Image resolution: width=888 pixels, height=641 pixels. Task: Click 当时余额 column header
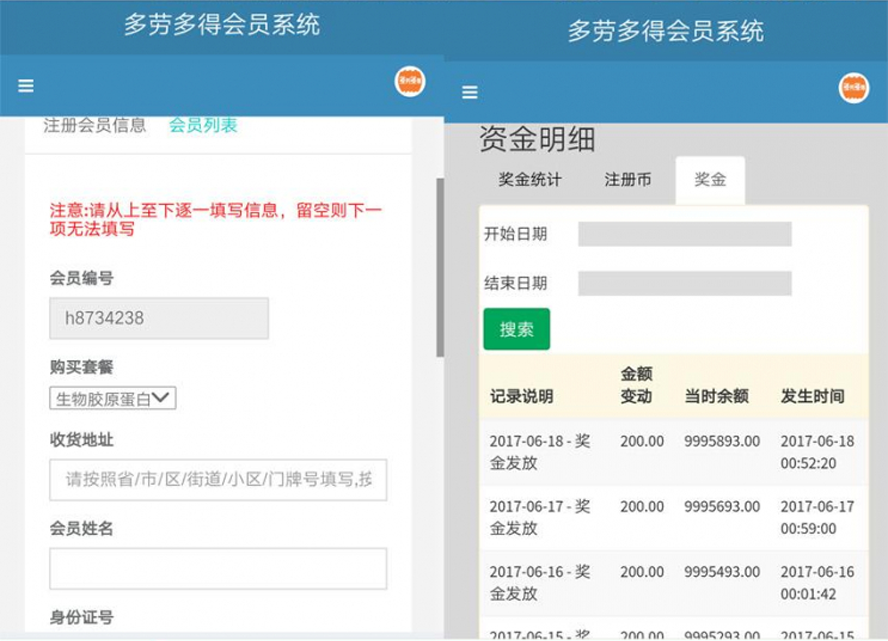[x=716, y=396]
